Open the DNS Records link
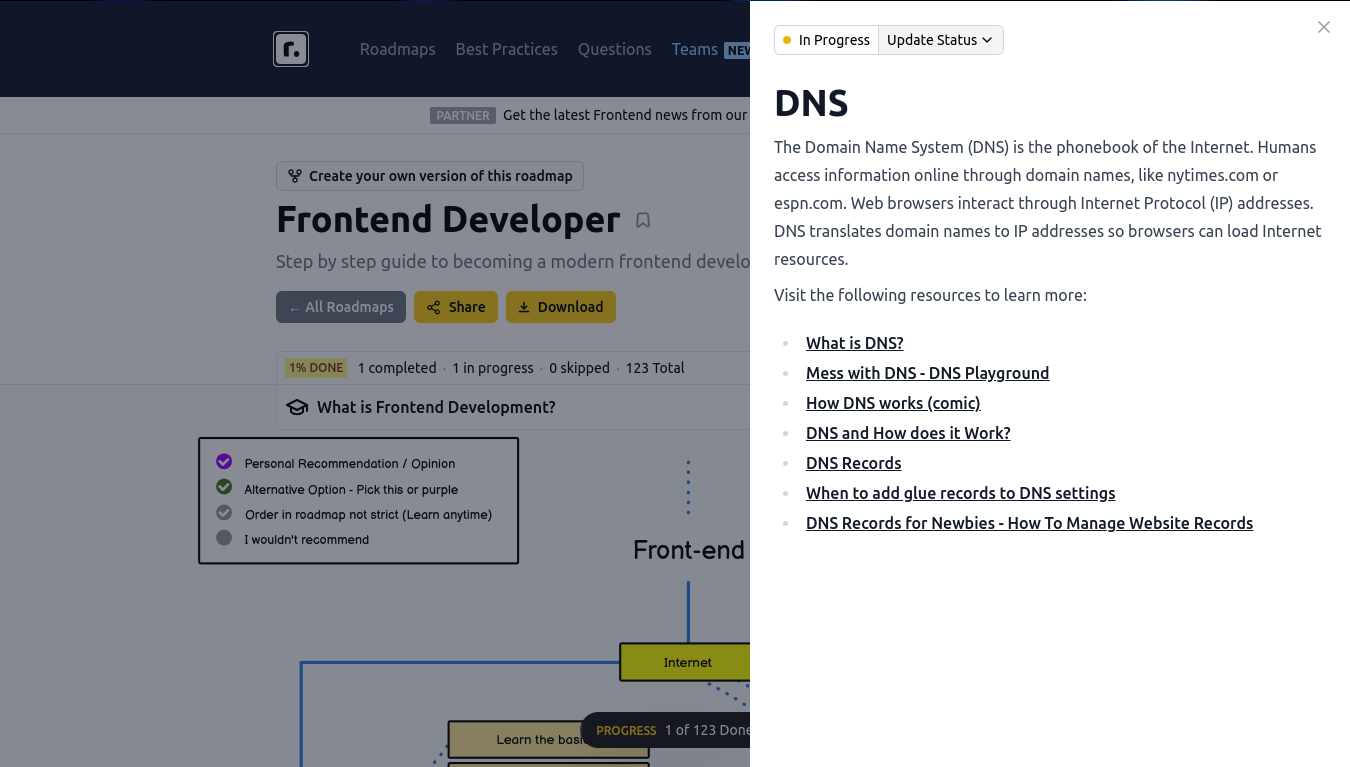The width and height of the screenshot is (1350, 767). 853,463
